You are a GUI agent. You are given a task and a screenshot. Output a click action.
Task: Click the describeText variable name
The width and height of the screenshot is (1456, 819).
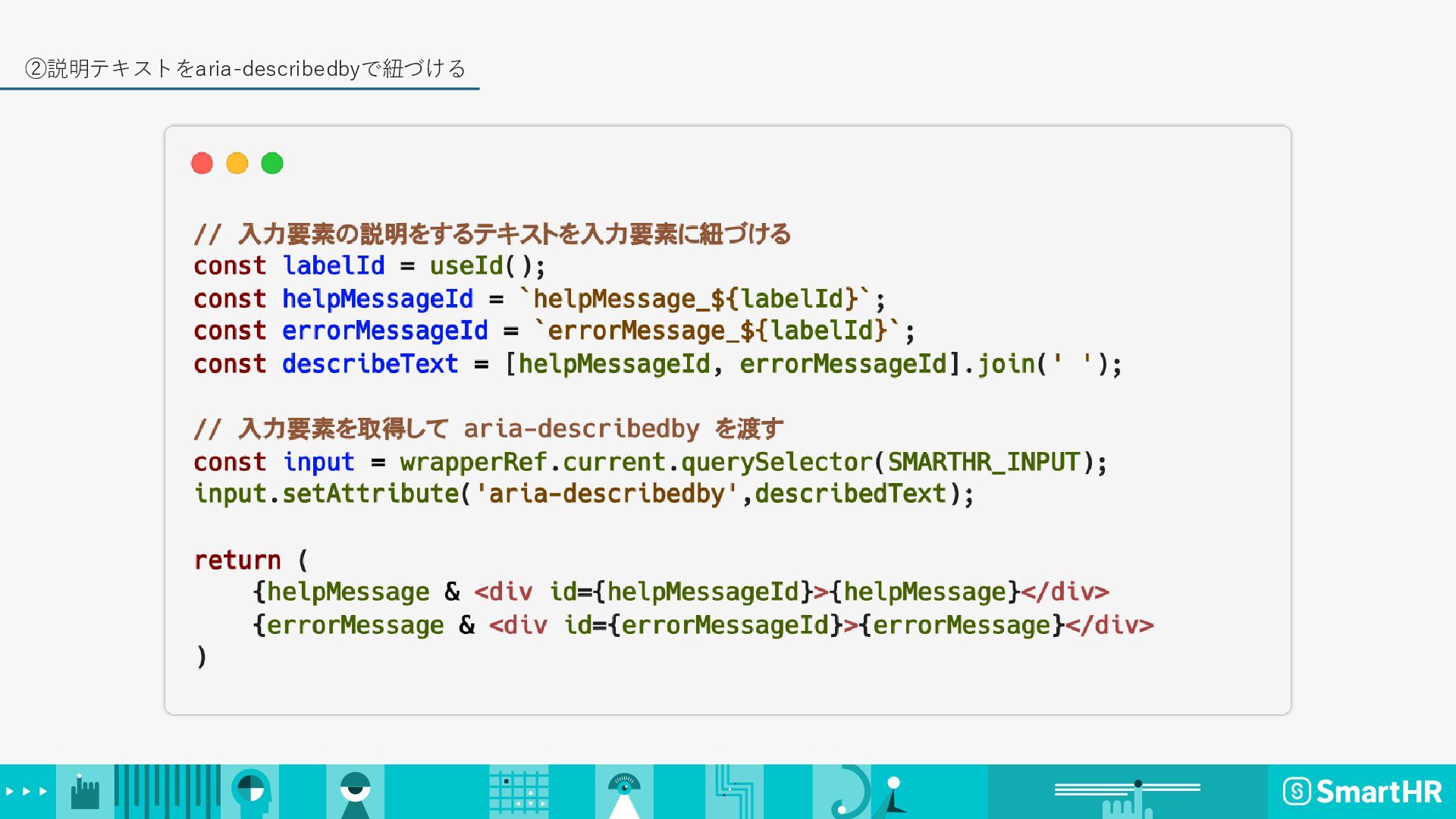(x=370, y=364)
